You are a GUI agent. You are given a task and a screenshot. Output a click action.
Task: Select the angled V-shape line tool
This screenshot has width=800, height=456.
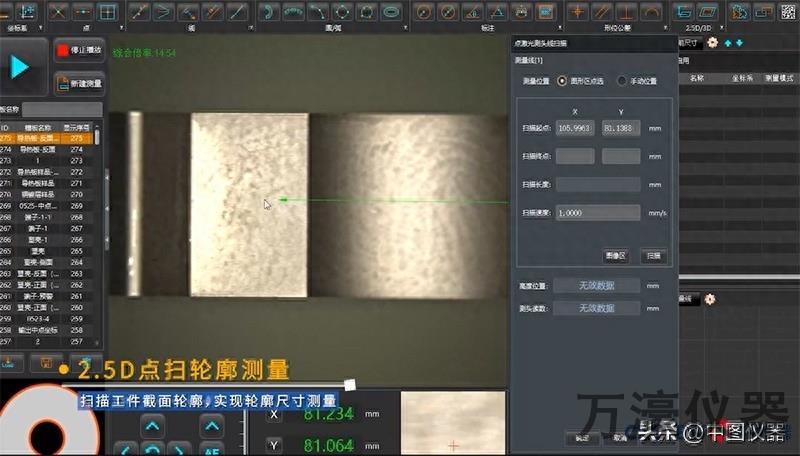163,12
